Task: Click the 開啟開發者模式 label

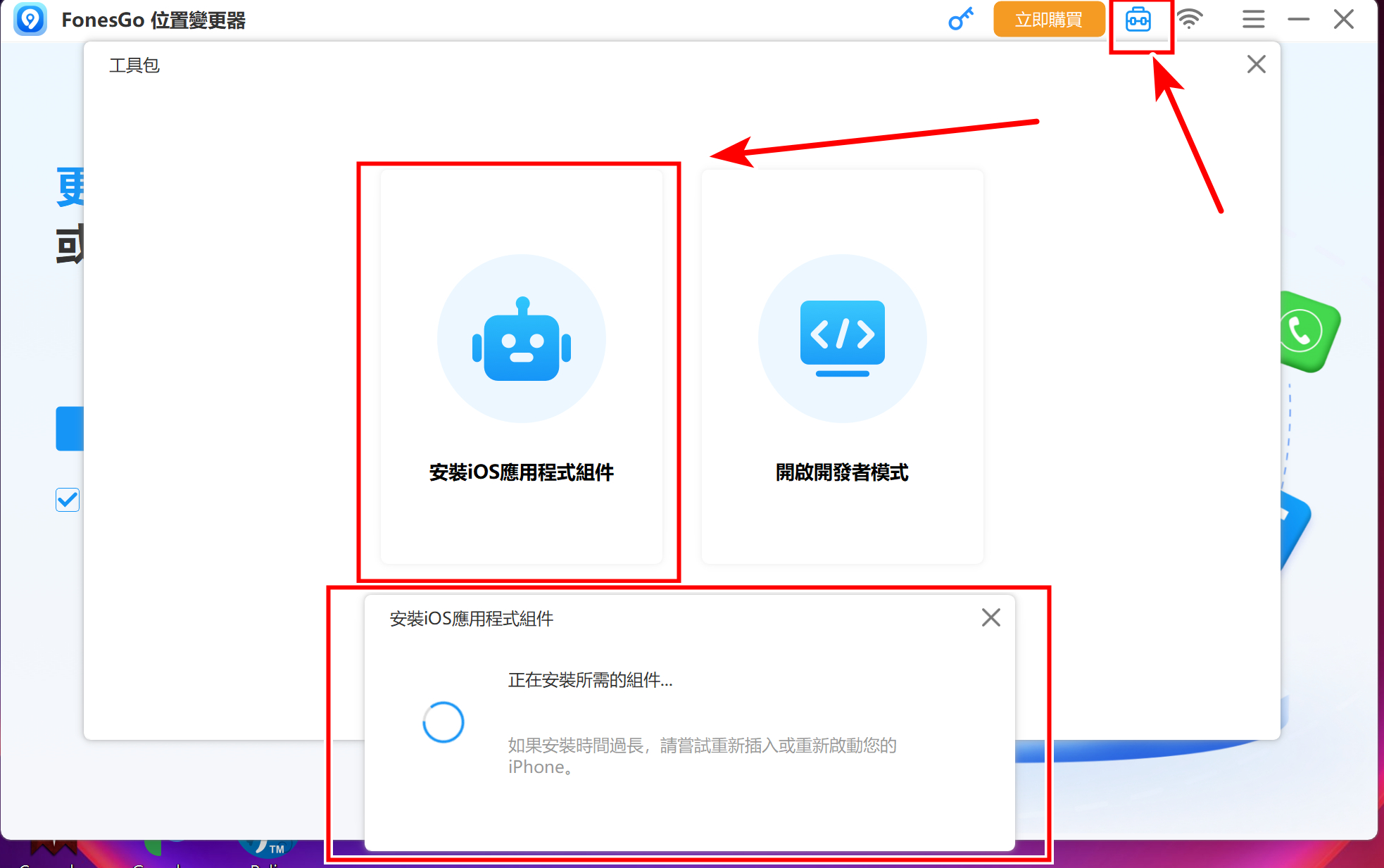Action: 843,472
